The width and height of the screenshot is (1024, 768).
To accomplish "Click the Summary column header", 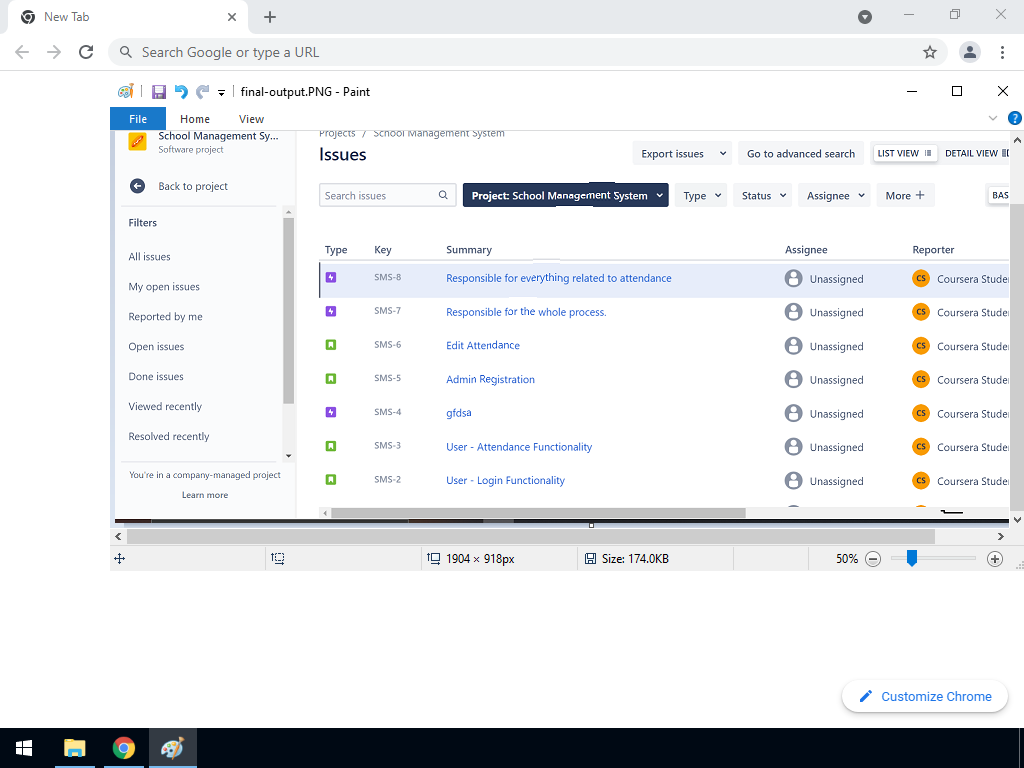I will (x=469, y=249).
